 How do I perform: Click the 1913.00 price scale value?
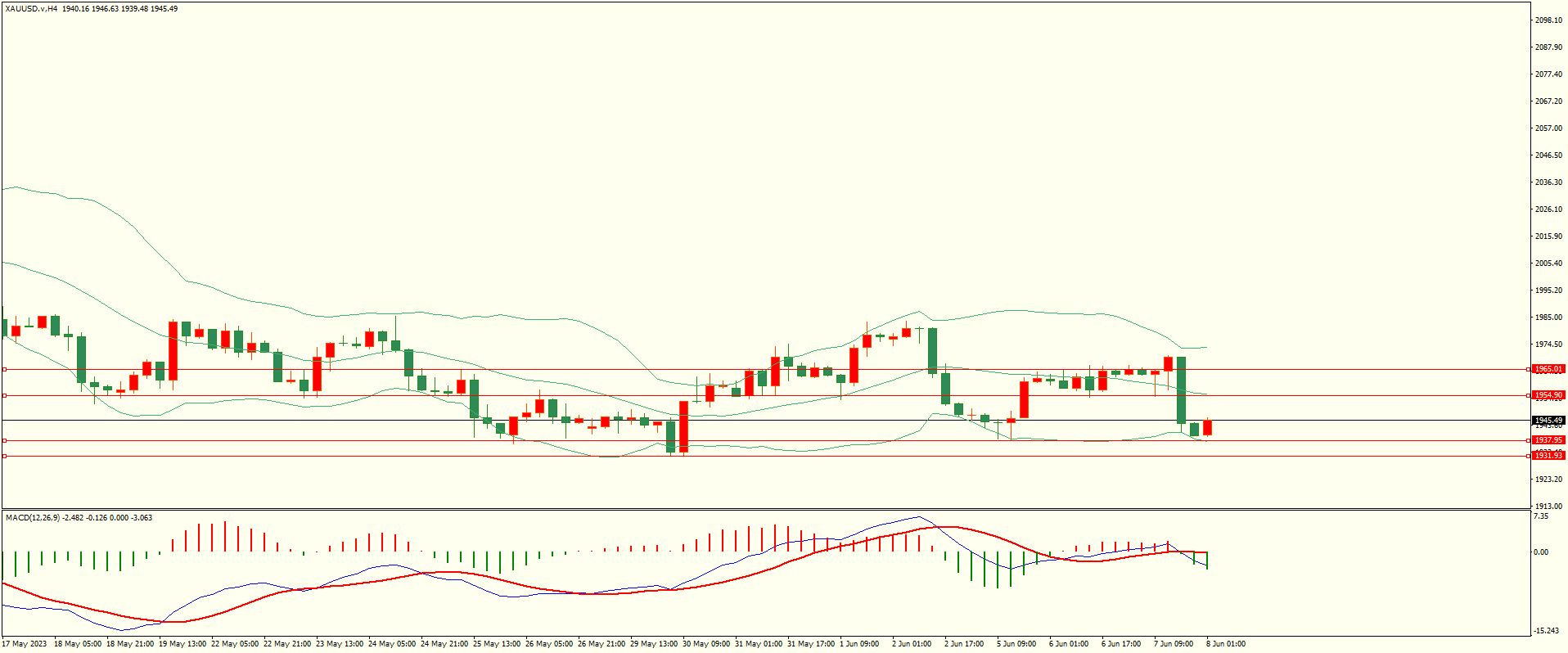1548,507
